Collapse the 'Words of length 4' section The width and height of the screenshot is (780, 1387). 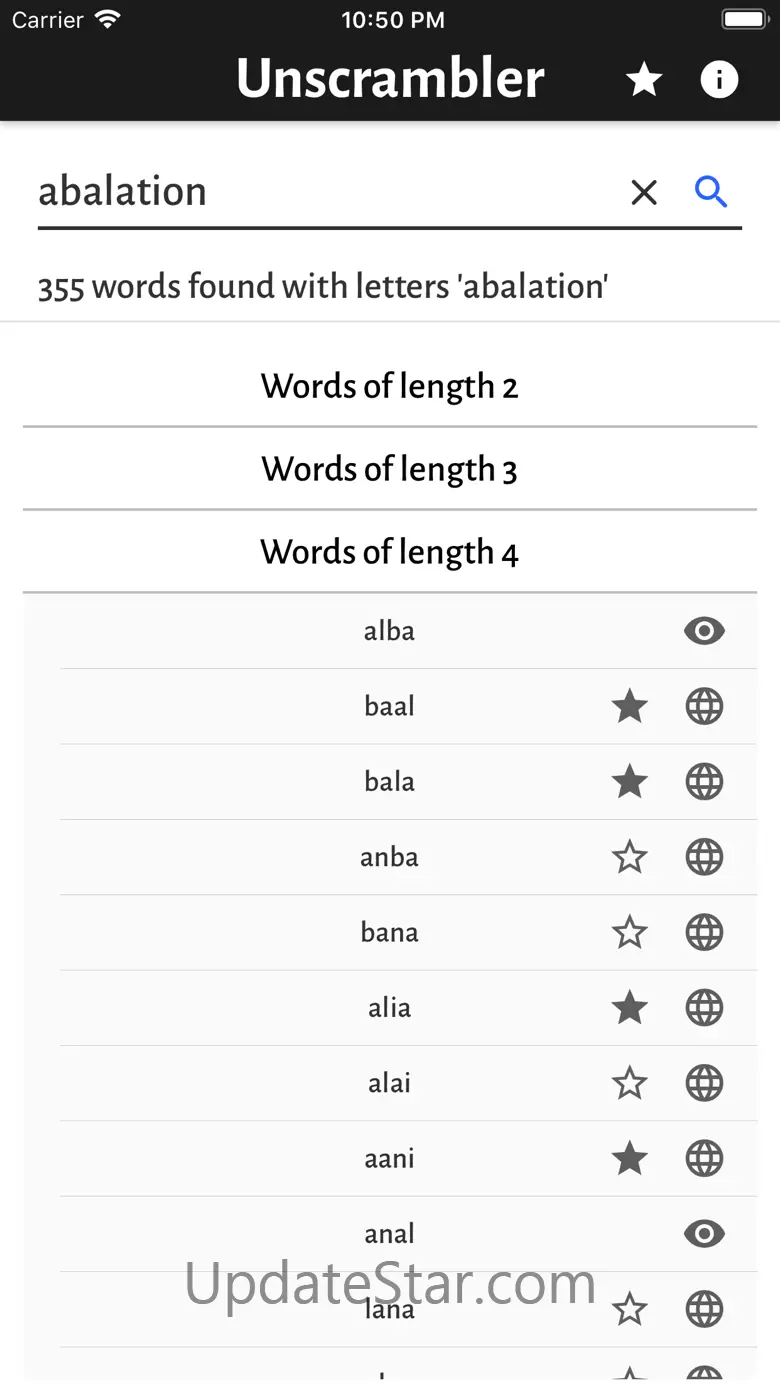coord(390,552)
